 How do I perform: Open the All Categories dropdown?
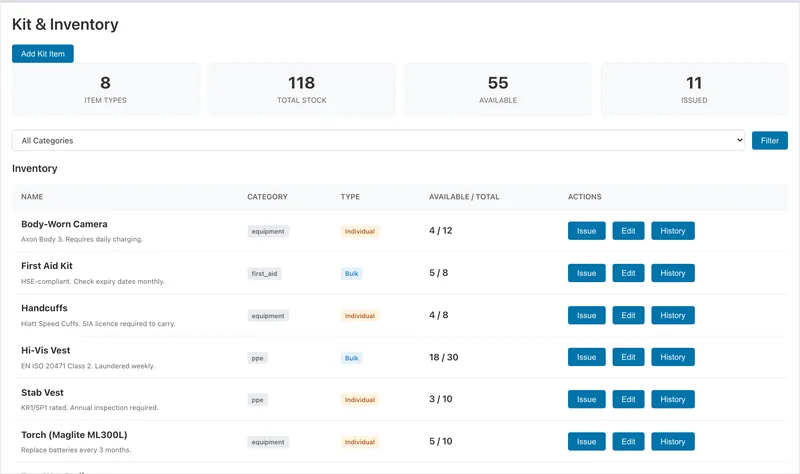click(378, 140)
